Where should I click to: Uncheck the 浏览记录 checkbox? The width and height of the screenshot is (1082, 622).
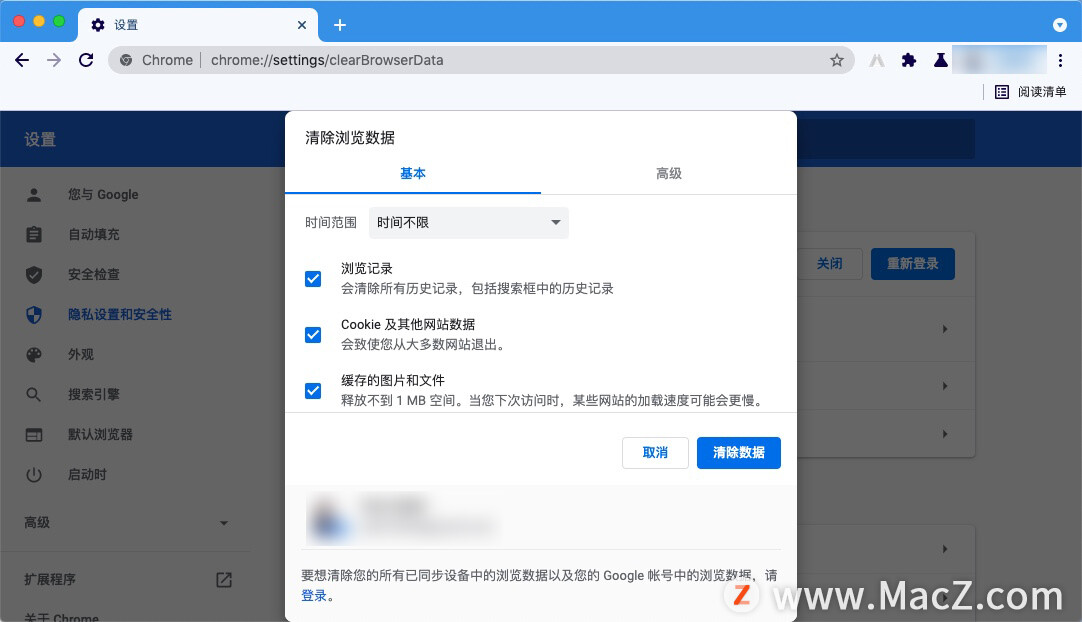coord(313,279)
